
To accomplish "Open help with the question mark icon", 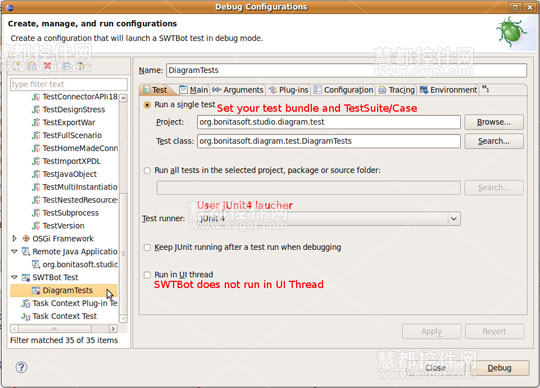I will pyautogui.click(x=21, y=367).
